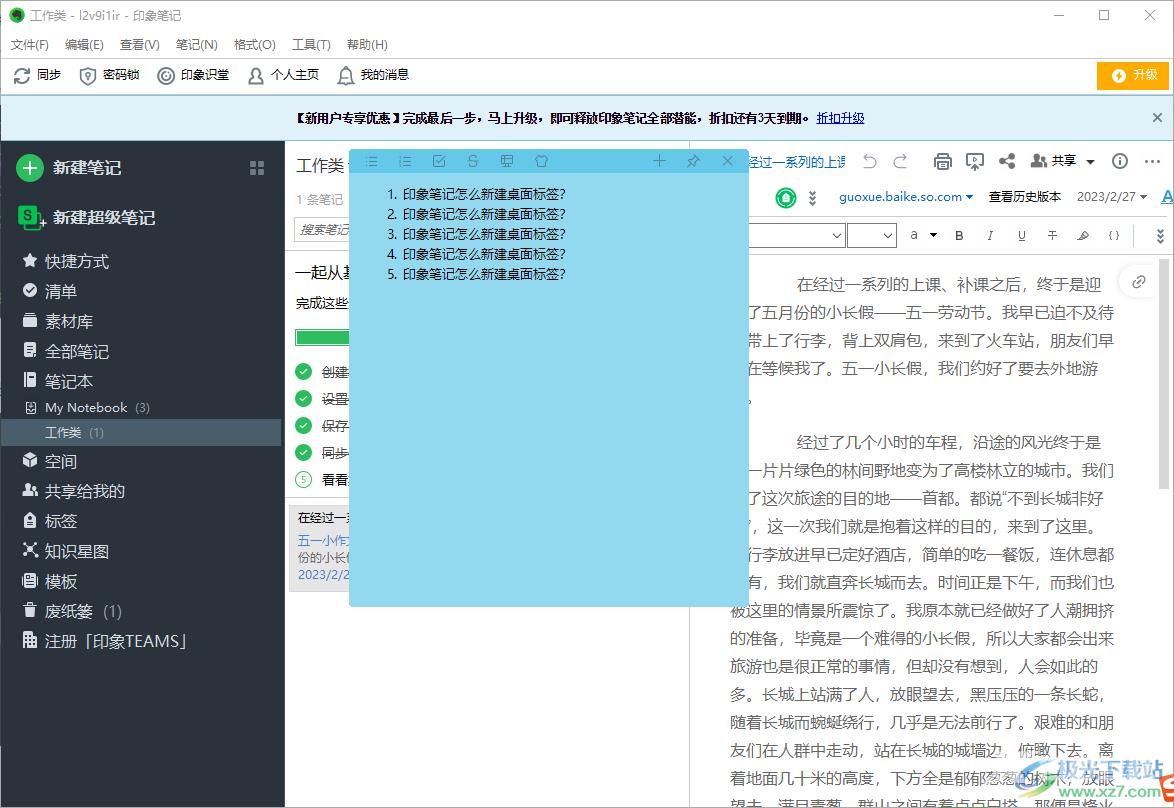
Task: Expand the 共享 dropdown arrow
Action: point(1090,162)
